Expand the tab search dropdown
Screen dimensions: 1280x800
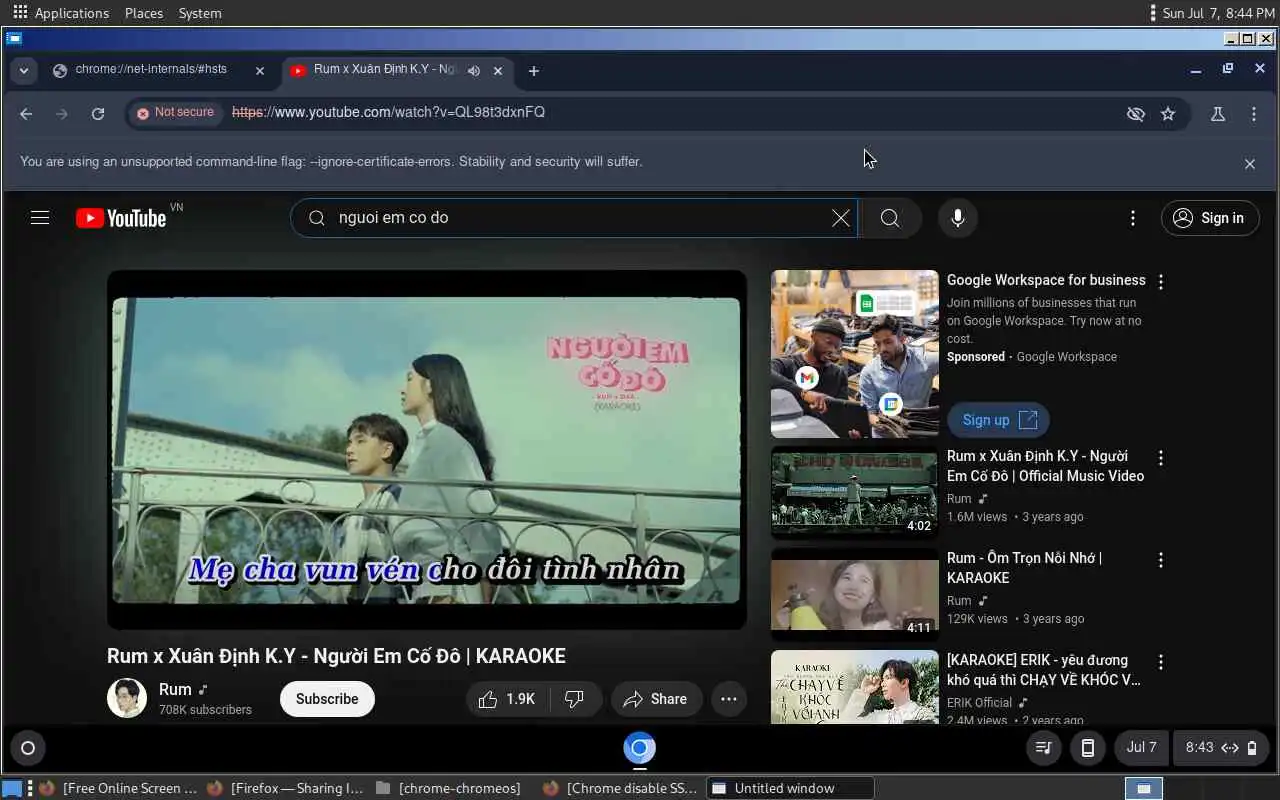click(x=23, y=71)
